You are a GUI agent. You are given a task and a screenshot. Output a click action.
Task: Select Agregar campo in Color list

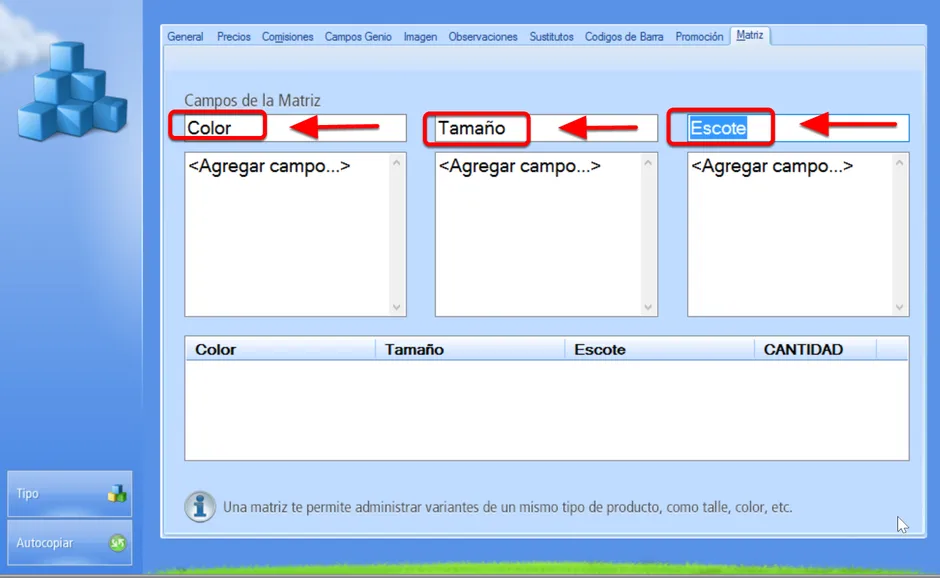269,166
